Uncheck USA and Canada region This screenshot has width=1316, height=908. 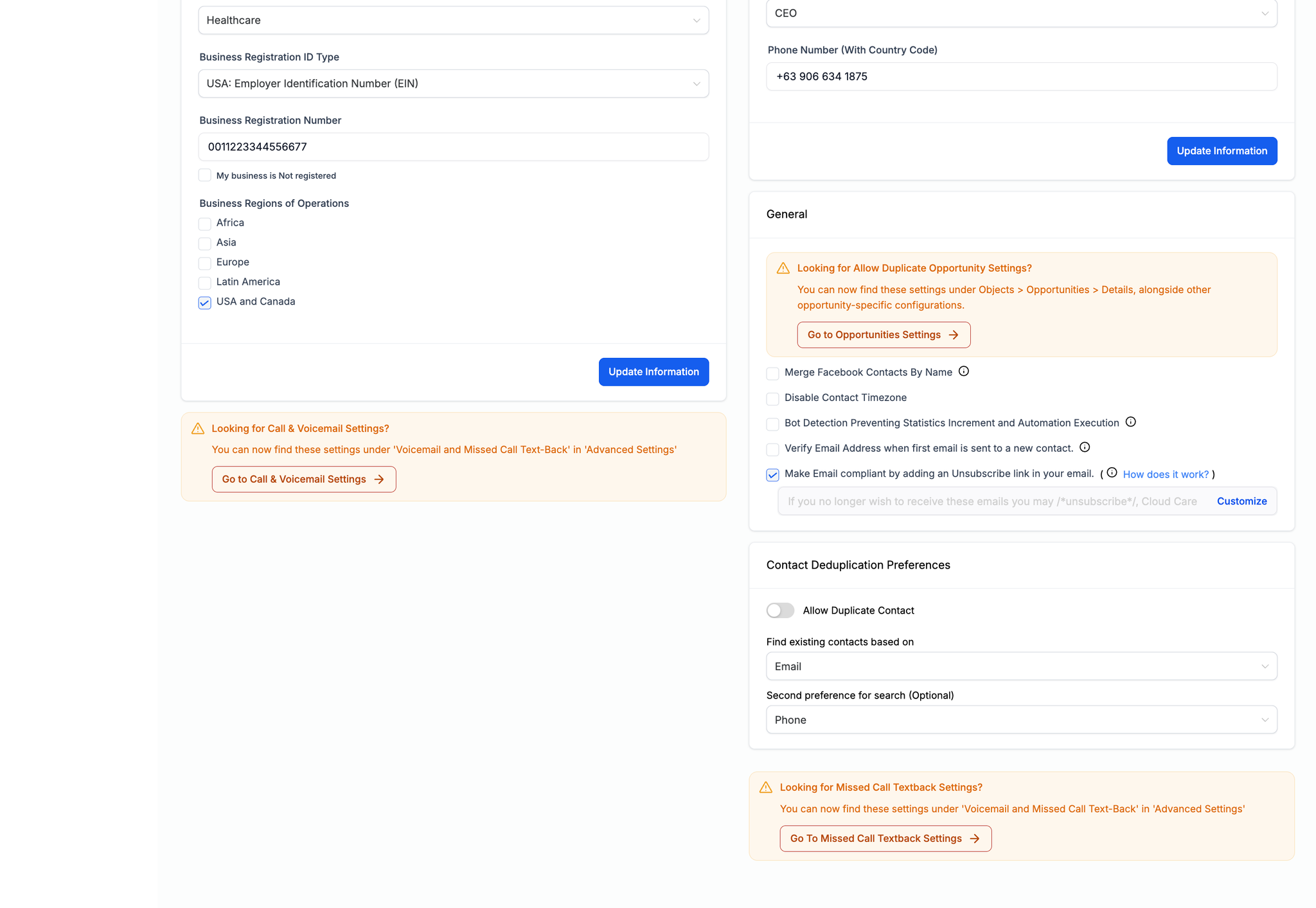tap(205, 303)
